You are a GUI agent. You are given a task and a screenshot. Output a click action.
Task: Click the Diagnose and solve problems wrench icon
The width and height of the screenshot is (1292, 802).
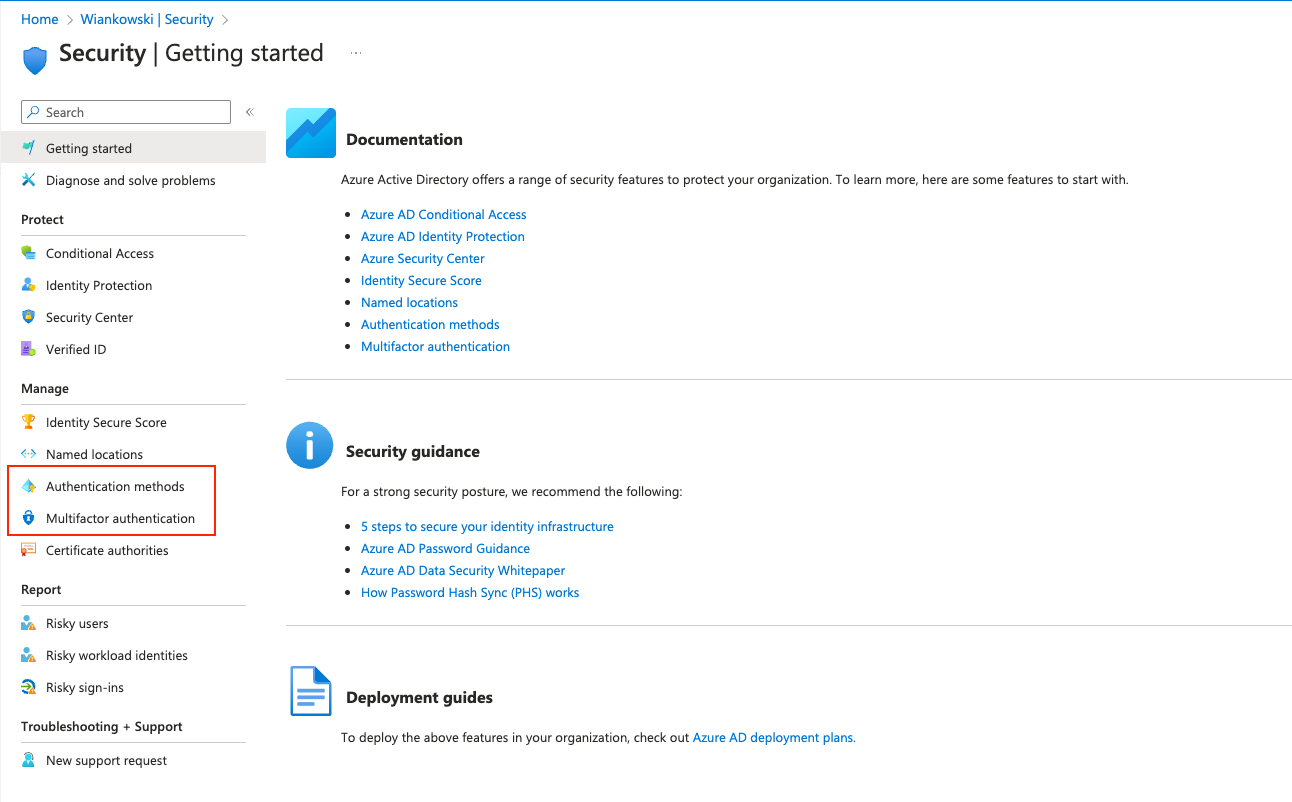28,180
